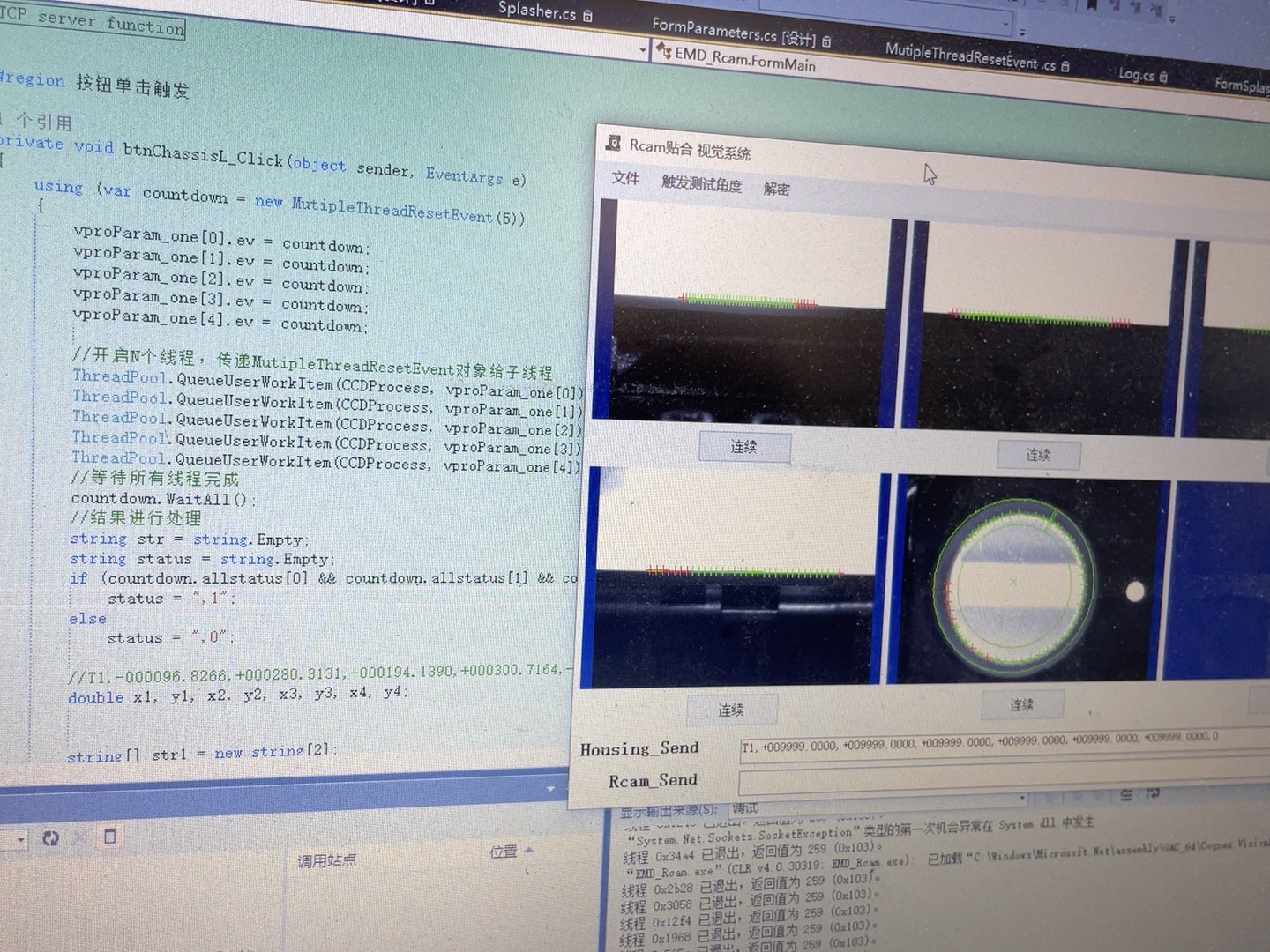Click the method name "btnChassisL_Click"
1270x952 pixels.
click(203, 155)
